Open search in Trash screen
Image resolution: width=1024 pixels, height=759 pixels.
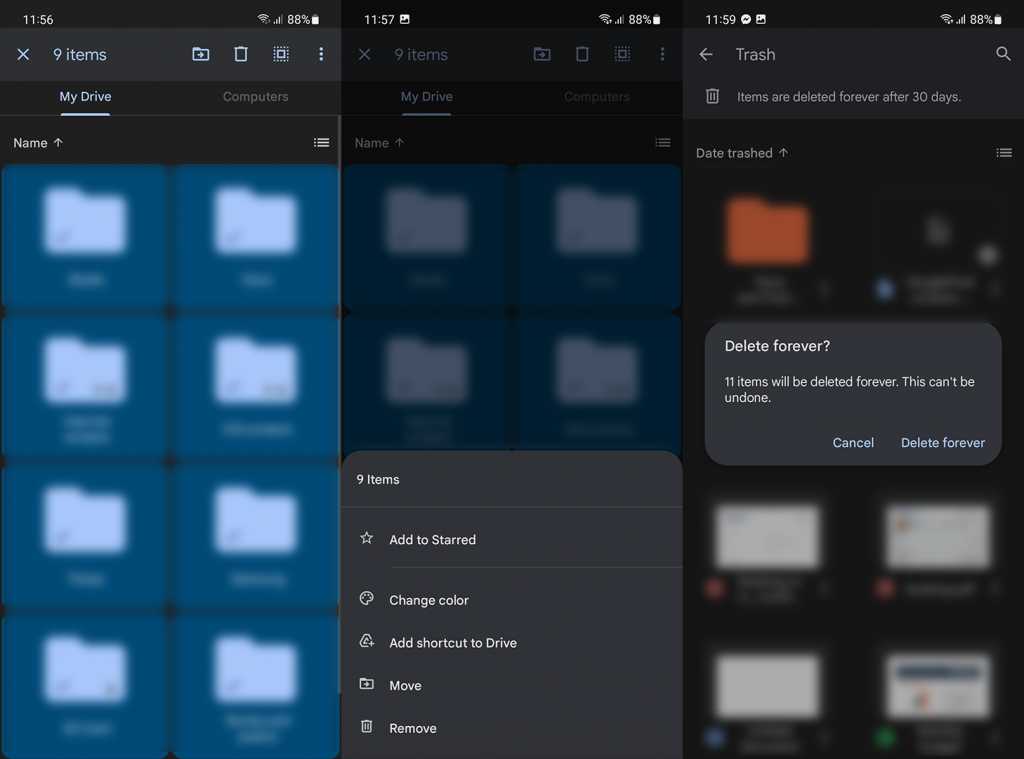click(1003, 54)
